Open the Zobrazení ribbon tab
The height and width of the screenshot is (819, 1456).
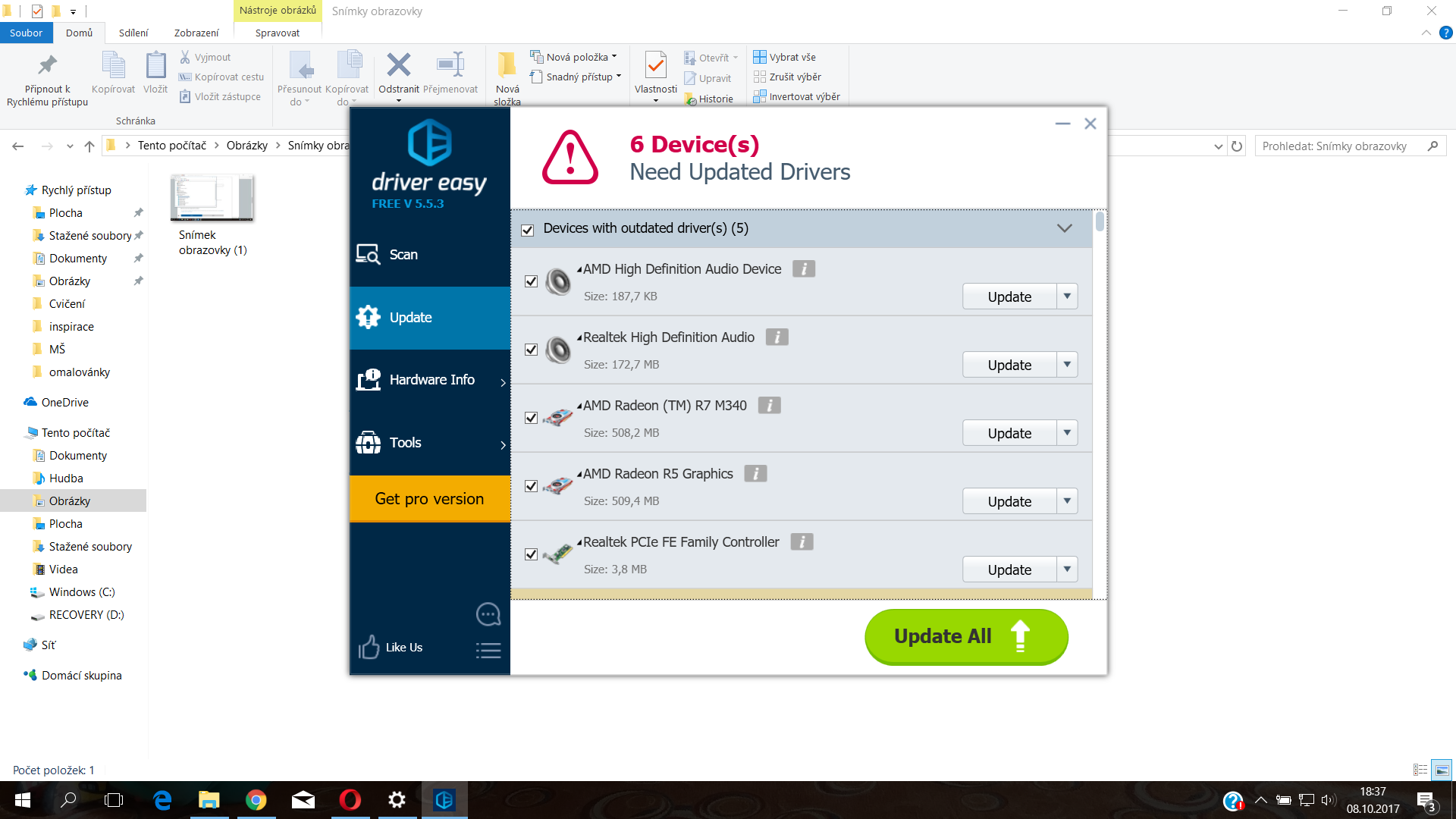[196, 33]
